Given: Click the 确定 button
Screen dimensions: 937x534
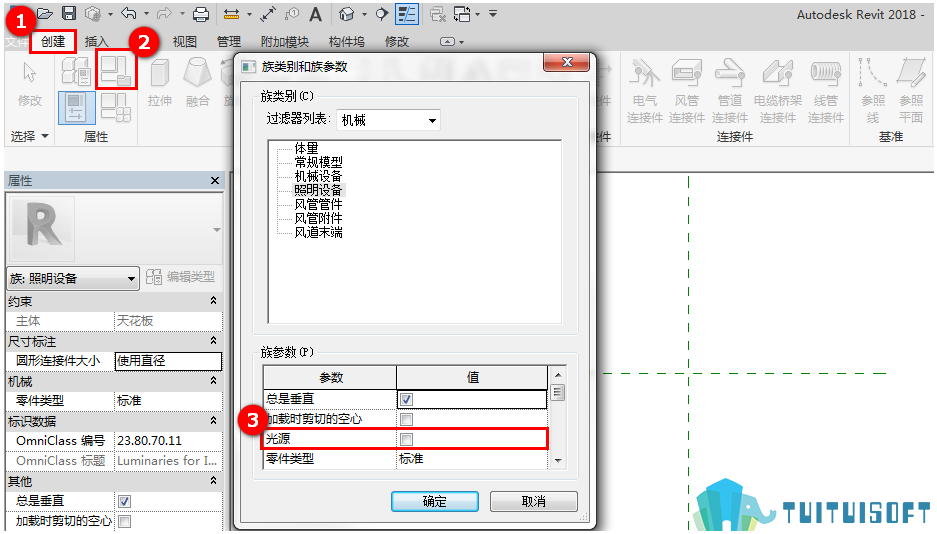Looking at the screenshot, I should (435, 501).
